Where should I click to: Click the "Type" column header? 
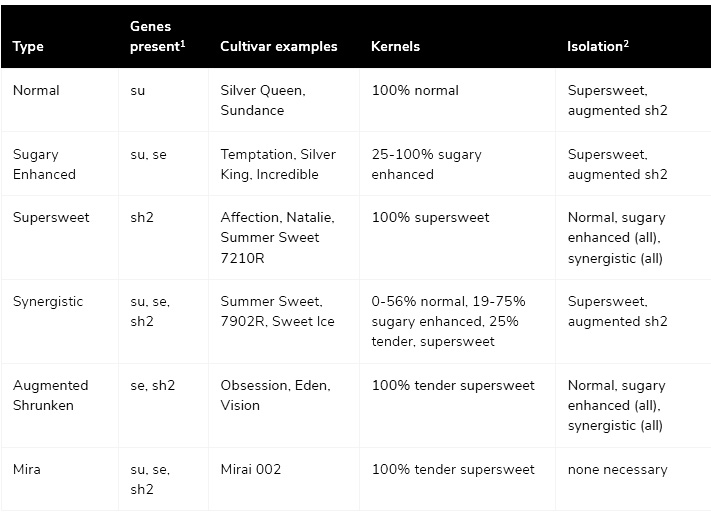[x=29, y=47]
